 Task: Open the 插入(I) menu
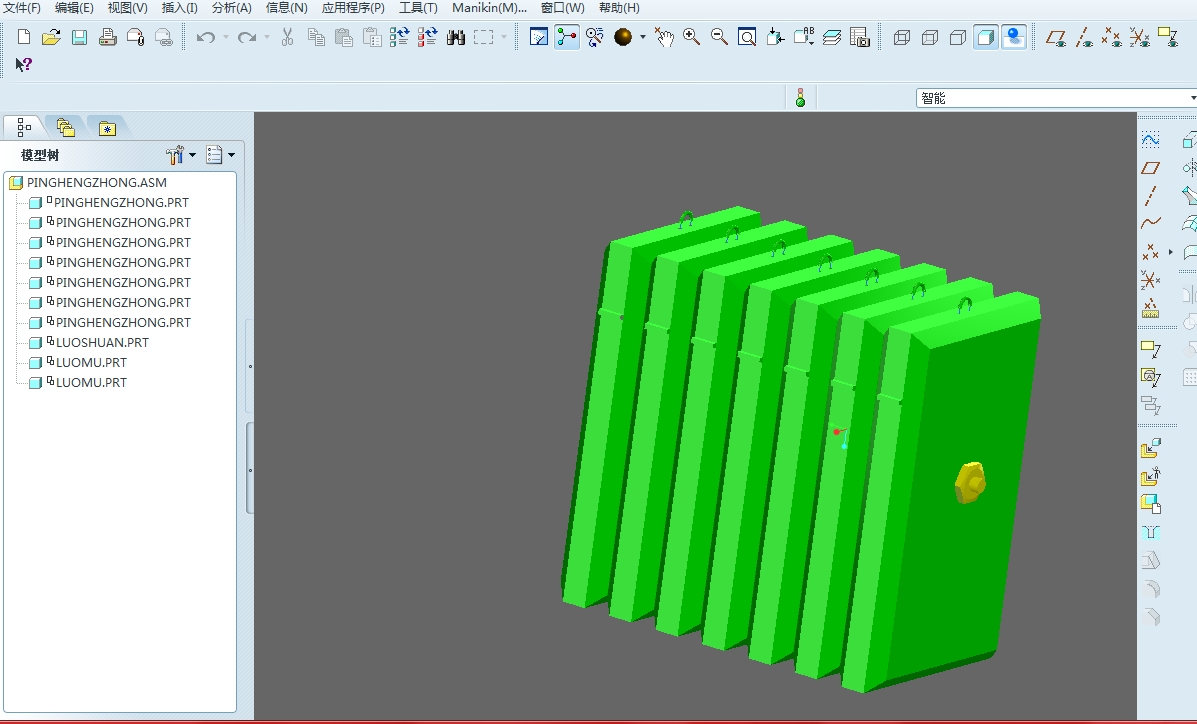[180, 8]
